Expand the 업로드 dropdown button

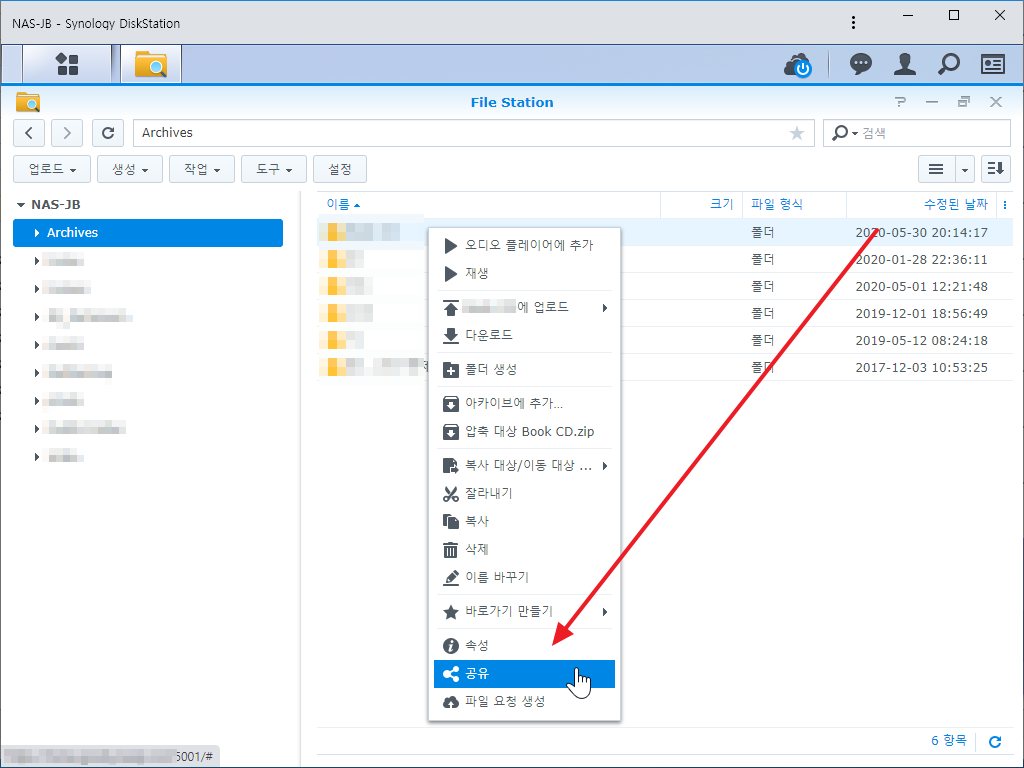click(x=52, y=170)
